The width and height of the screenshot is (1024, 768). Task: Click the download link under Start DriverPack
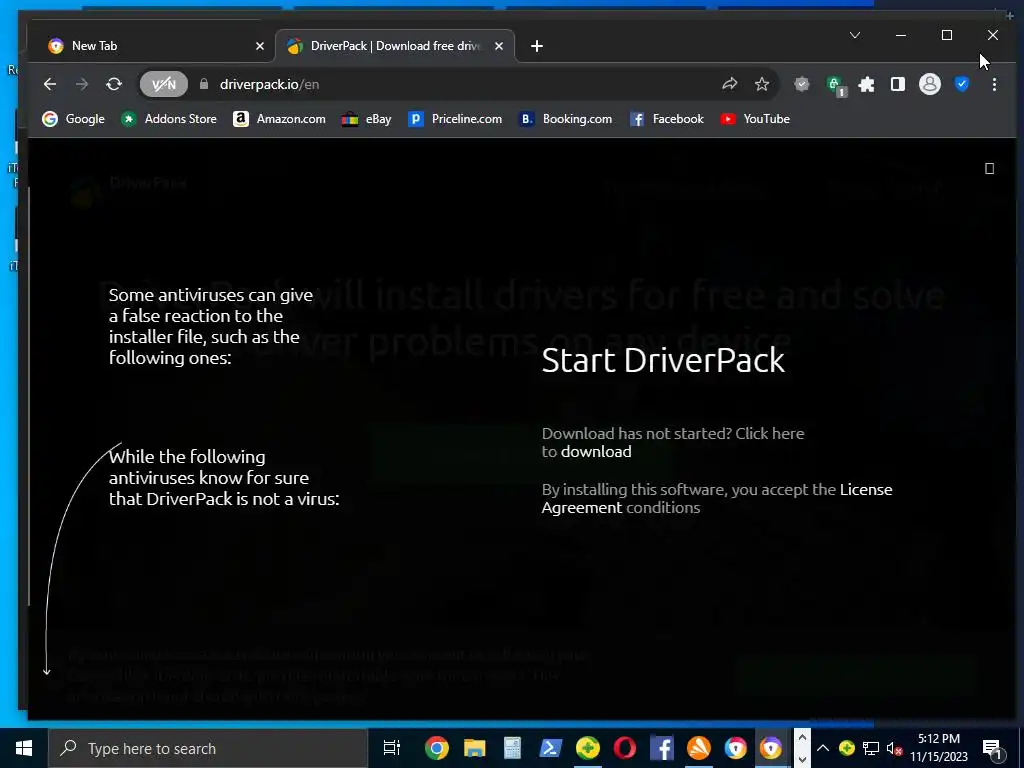[x=596, y=452]
